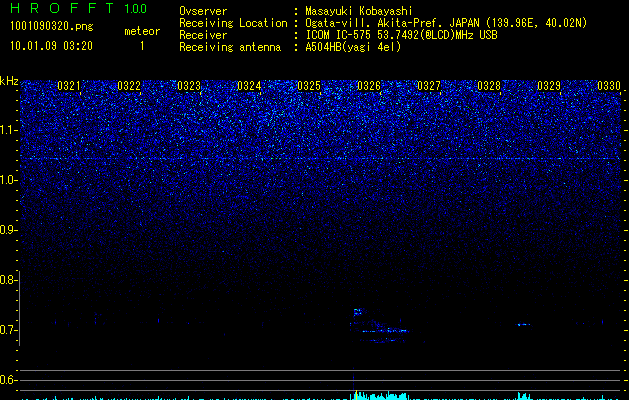Click the 1.0 kHz frequency tick label
Screen dimensions: 629x400
[x=9, y=180]
